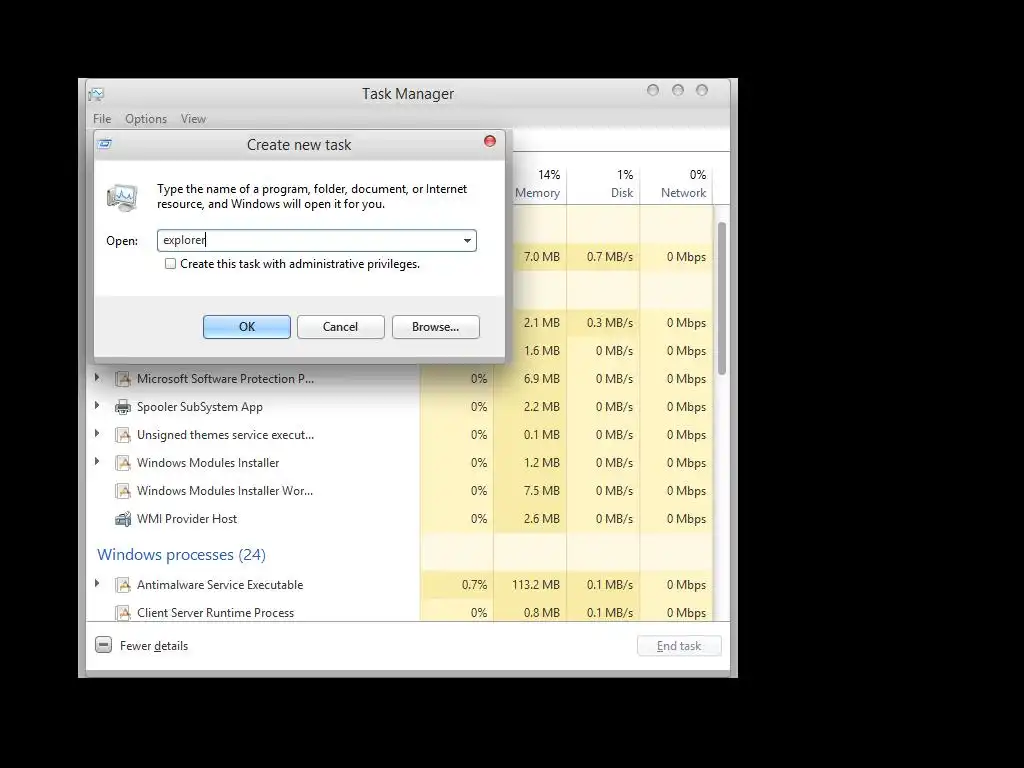The height and width of the screenshot is (768, 1024).
Task: Expand Spooler SubSystem App row
Action: point(97,406)
